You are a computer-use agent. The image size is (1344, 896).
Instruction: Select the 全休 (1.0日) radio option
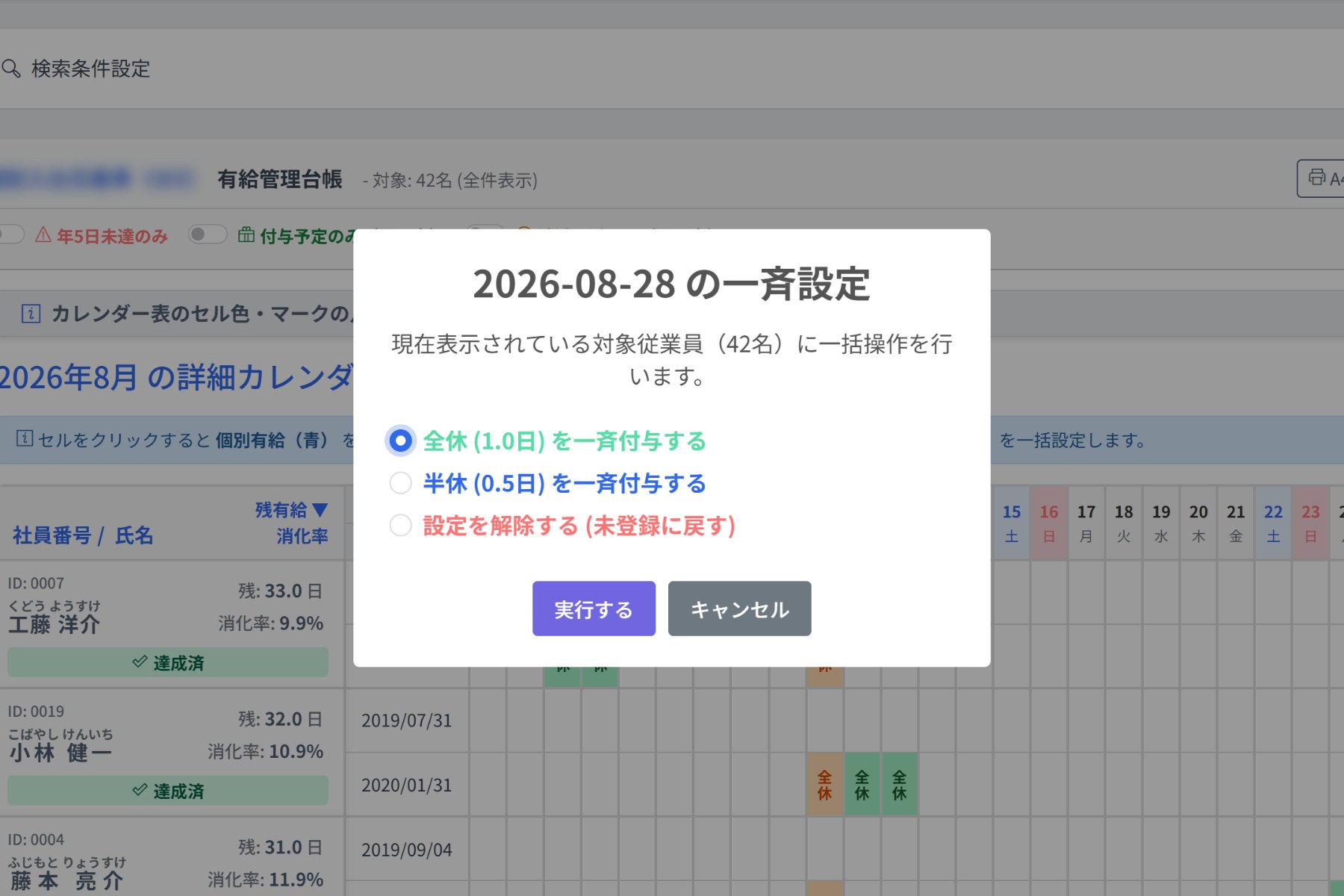click(x=400, y=441)
